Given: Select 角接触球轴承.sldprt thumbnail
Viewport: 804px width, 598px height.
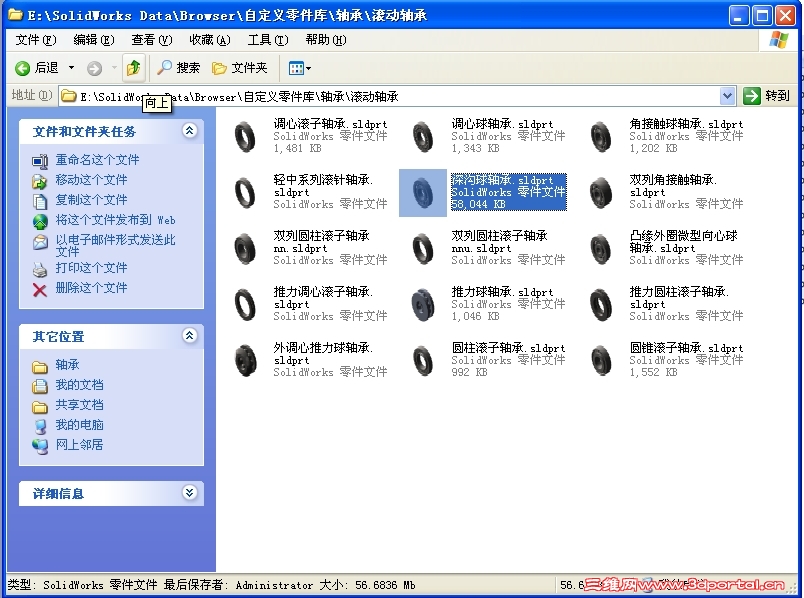Looking at the screenshot, I should (601, 137).
